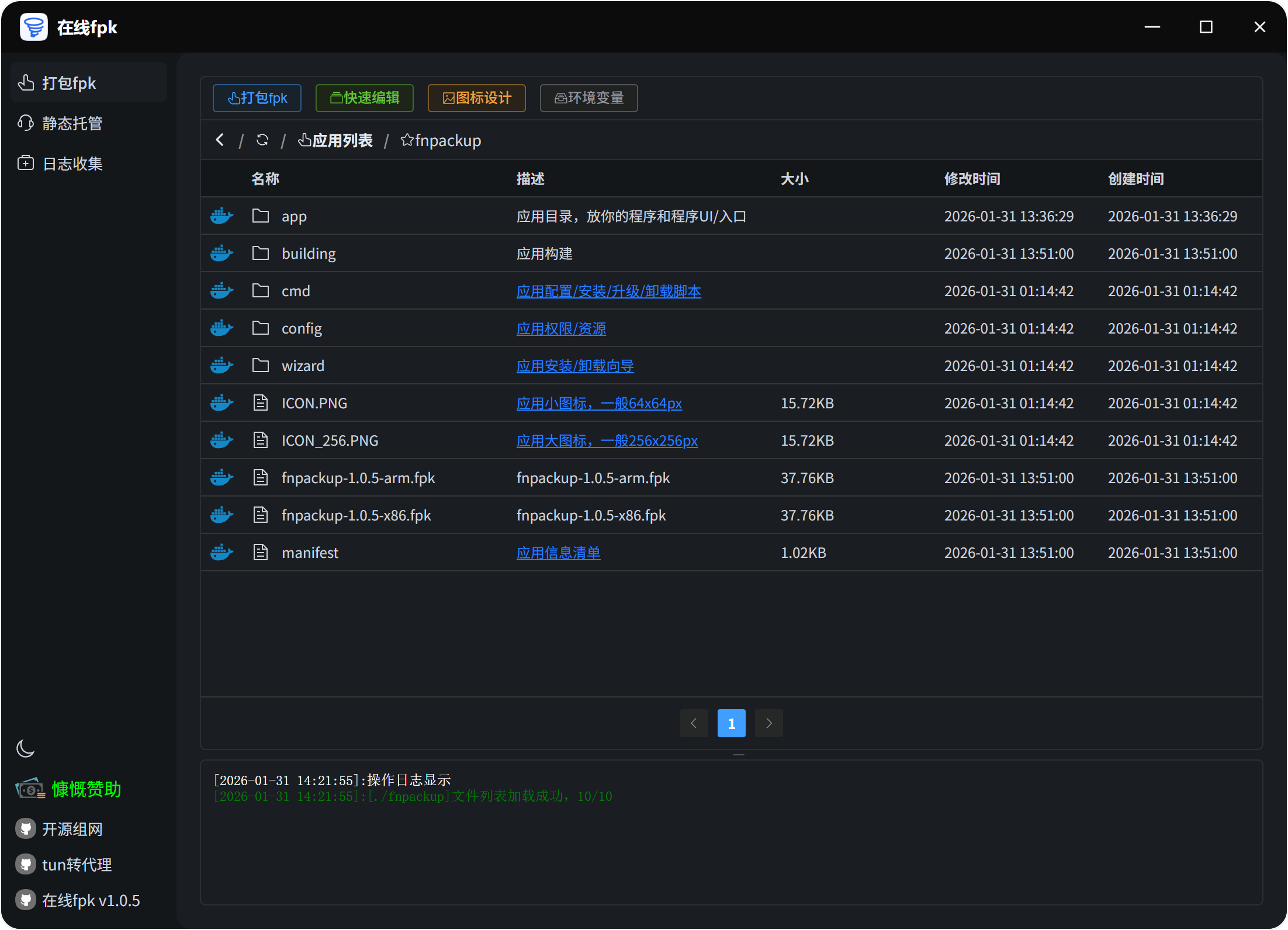Click the 环境变量 button
Screen dimensions: 1288x930
click(x=588, y=98)
